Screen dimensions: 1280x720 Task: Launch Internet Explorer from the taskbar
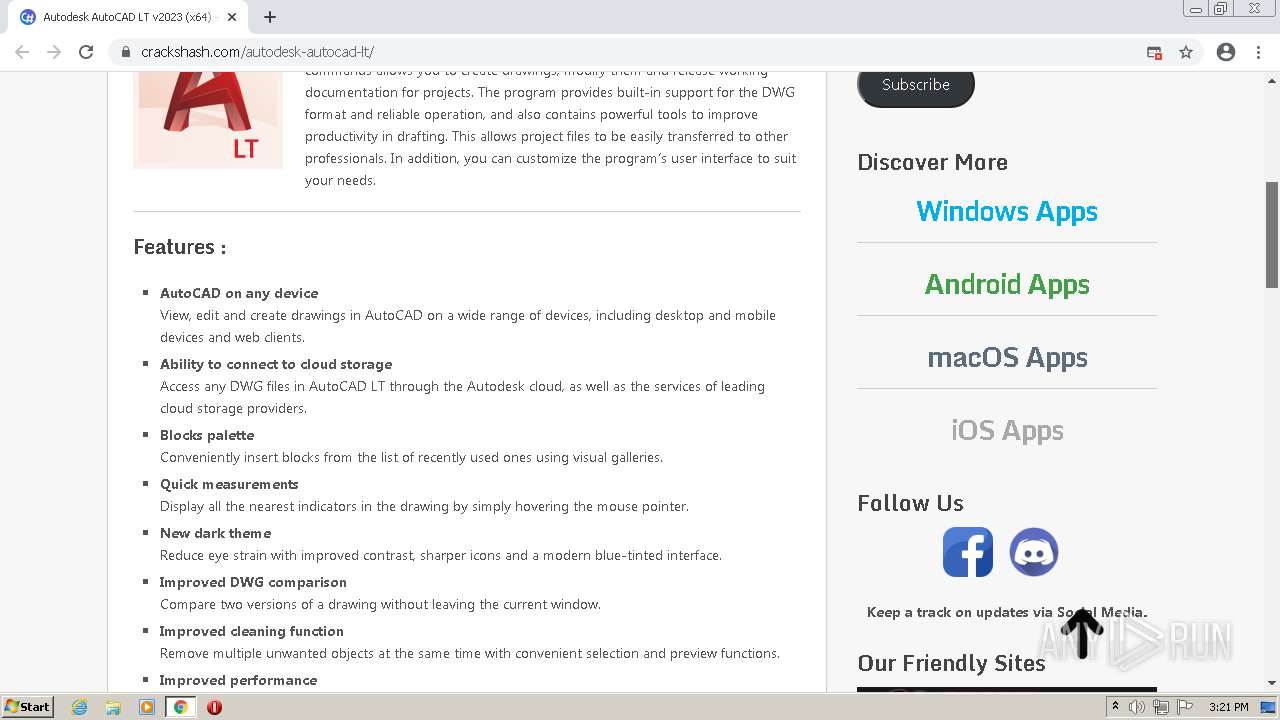pos(80,707)
